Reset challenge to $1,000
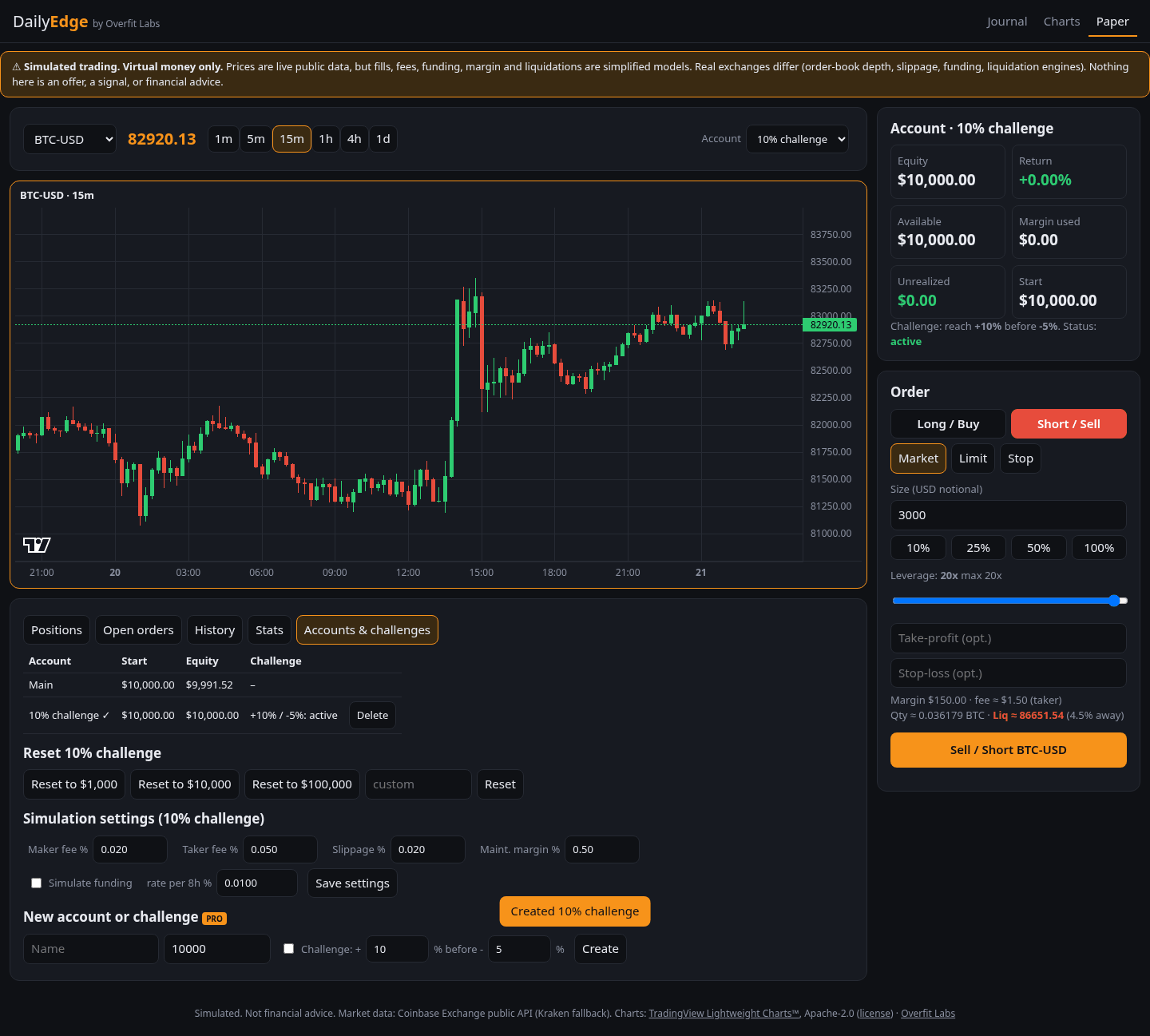 point(74,784)
